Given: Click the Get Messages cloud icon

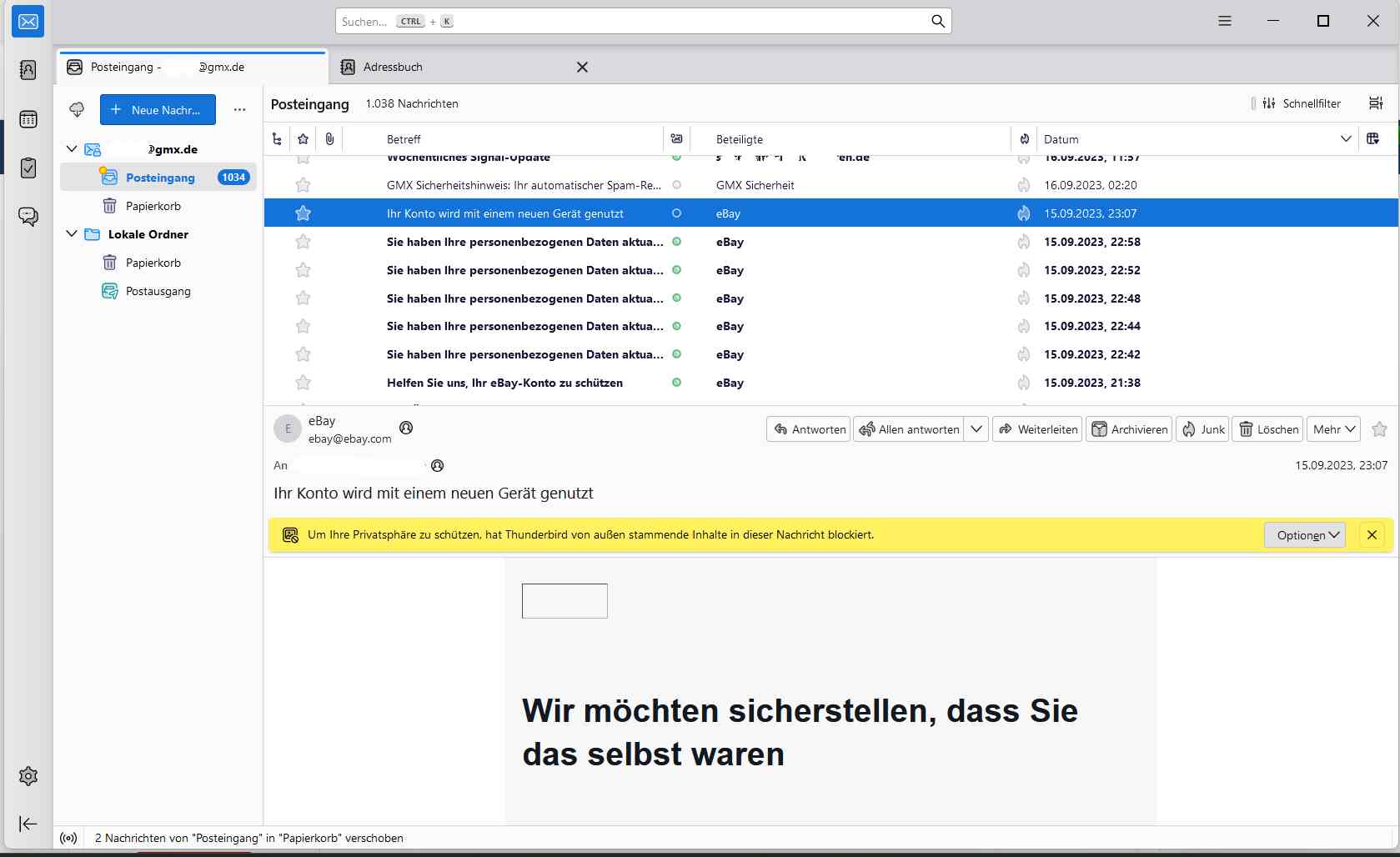Looking at the screenshot, I should (77, 109).
